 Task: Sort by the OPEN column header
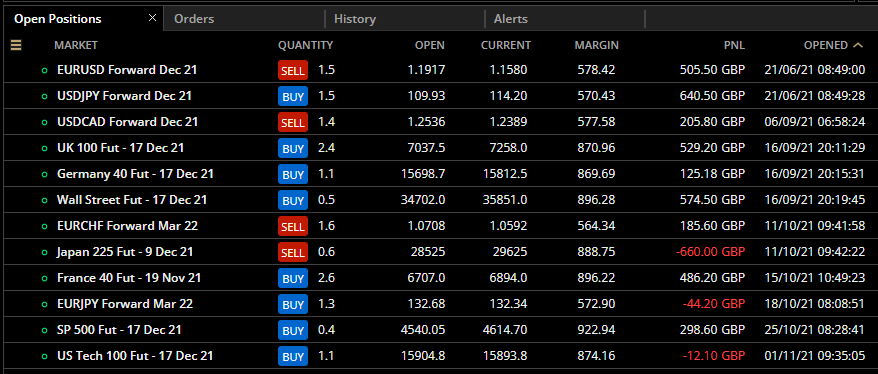pos(430,45)
